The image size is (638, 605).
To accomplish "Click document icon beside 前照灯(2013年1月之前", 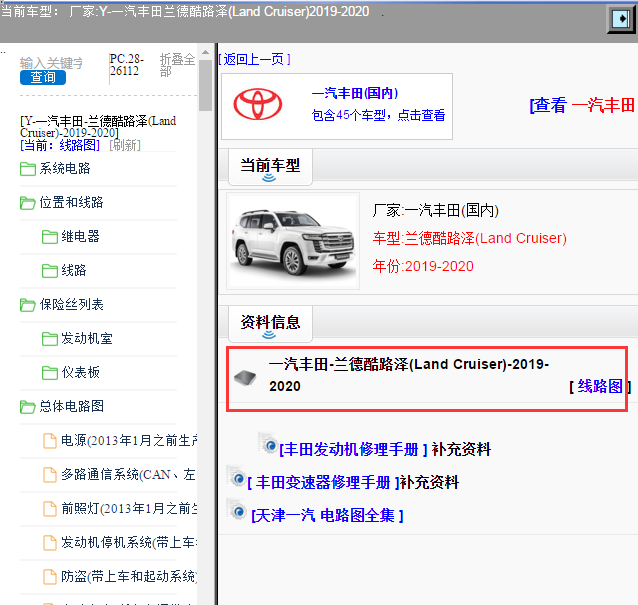I will (50, 509).
